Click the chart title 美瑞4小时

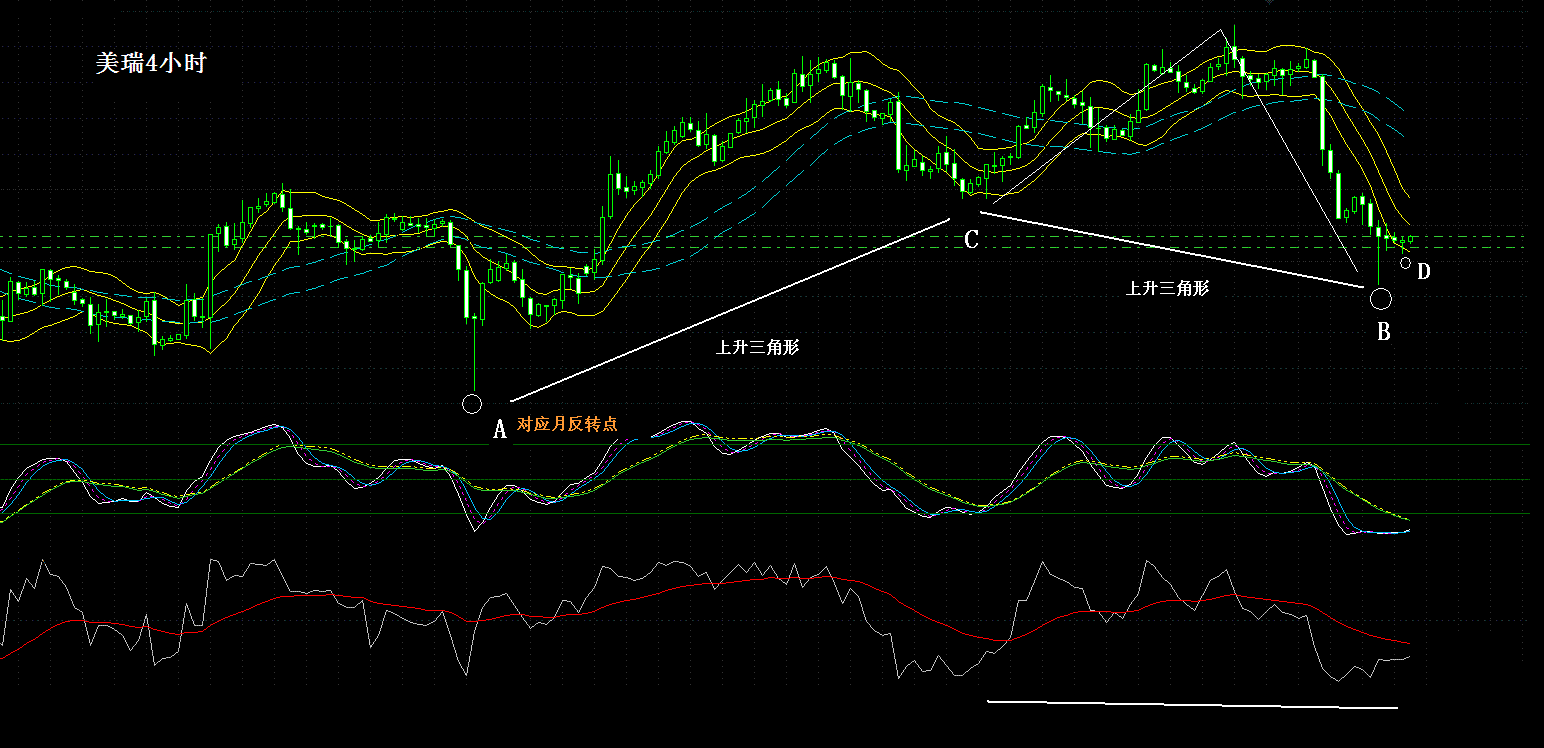point(151,64)
